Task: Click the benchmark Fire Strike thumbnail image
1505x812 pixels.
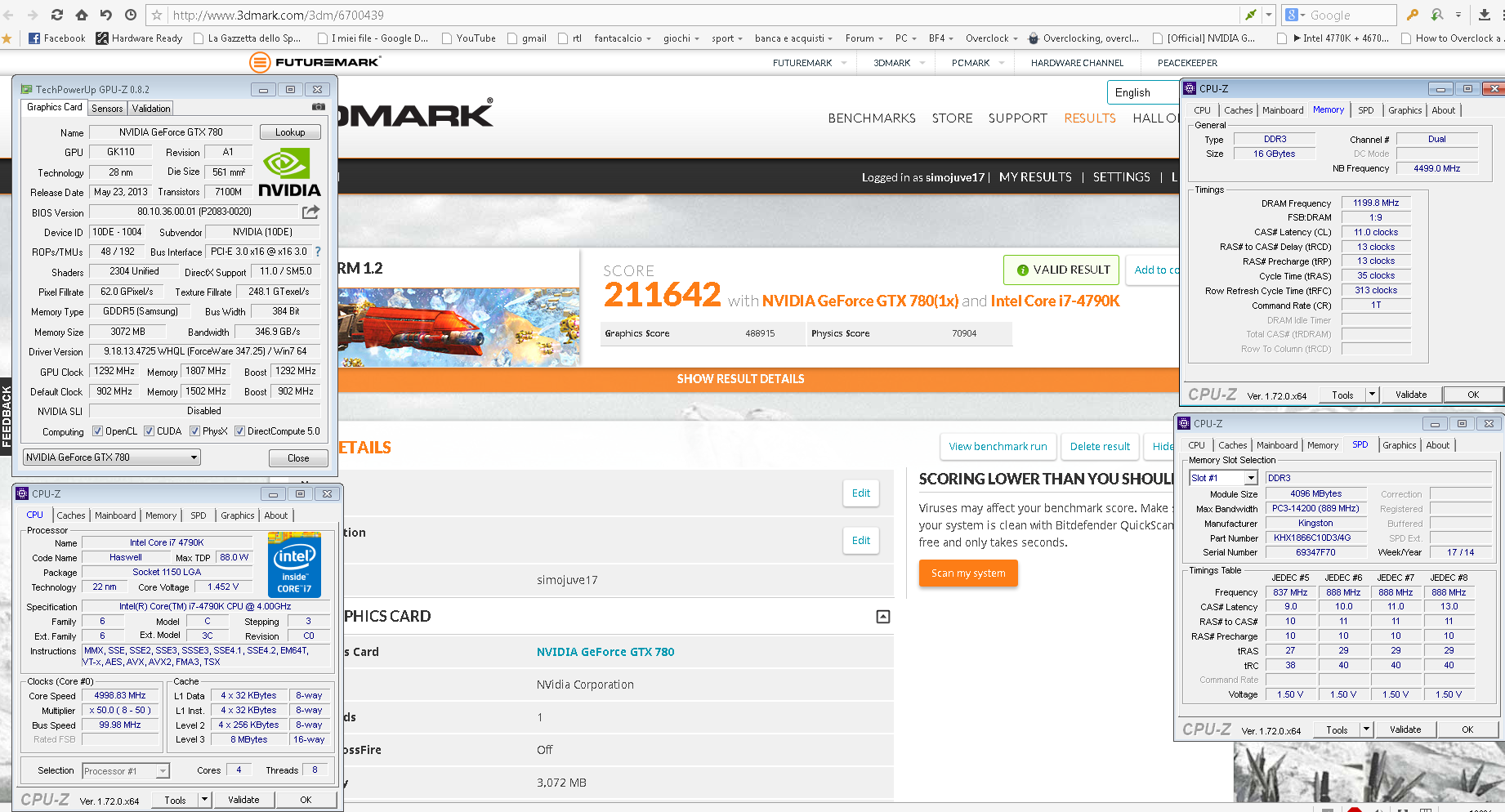Action: point(459,328)
